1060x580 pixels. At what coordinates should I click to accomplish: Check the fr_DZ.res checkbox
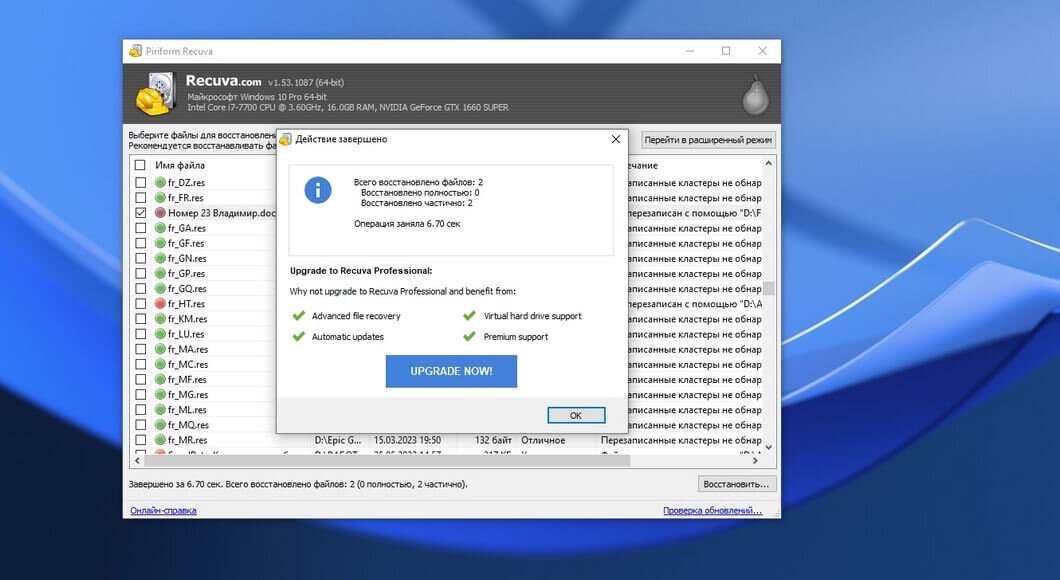tap(140, 183)
